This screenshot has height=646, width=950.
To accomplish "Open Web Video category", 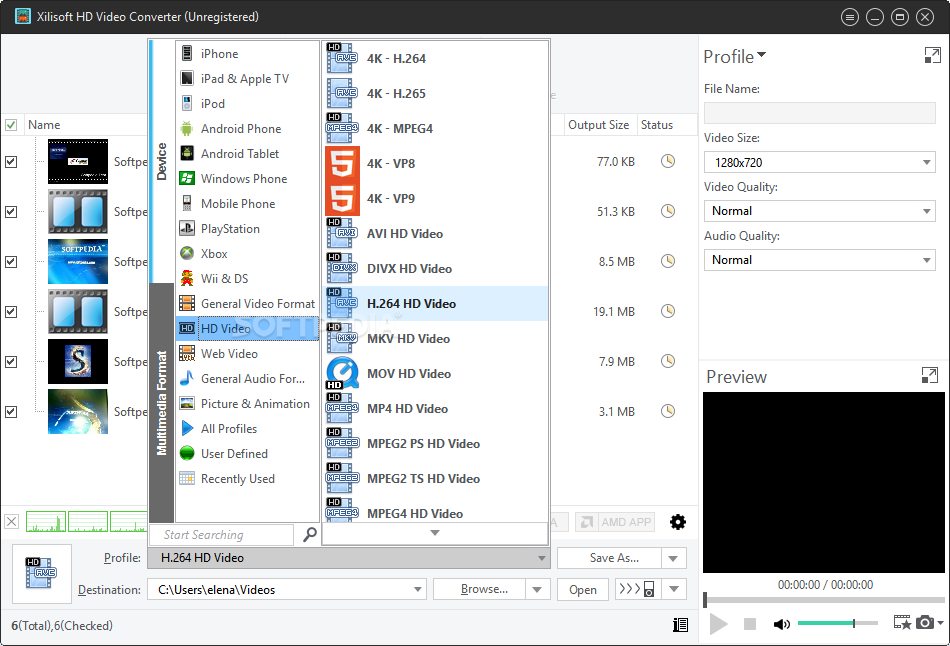I will click(247, 353).
